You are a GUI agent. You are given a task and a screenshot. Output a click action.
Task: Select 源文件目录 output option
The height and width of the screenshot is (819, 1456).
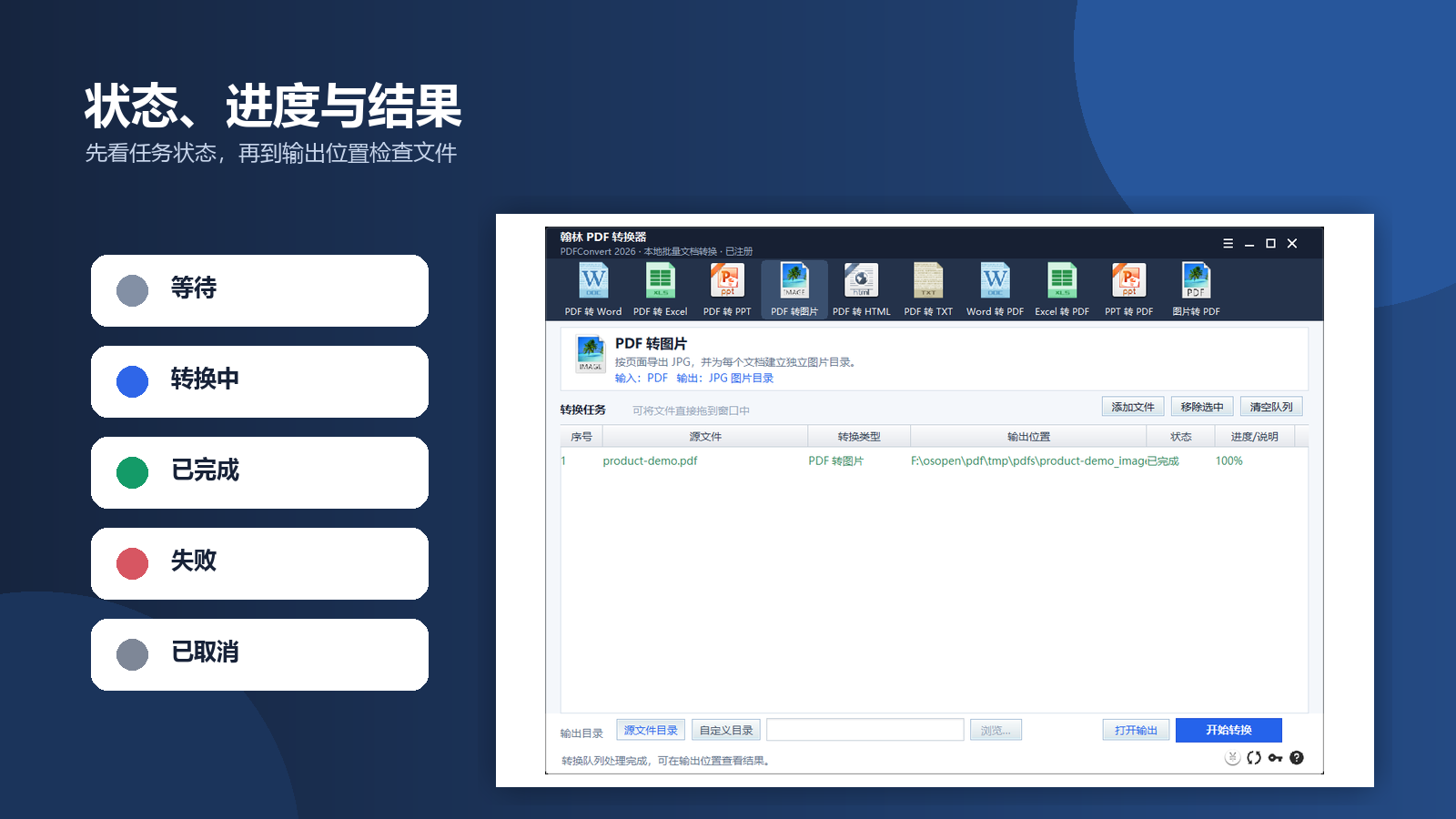(x=651, y=730)
